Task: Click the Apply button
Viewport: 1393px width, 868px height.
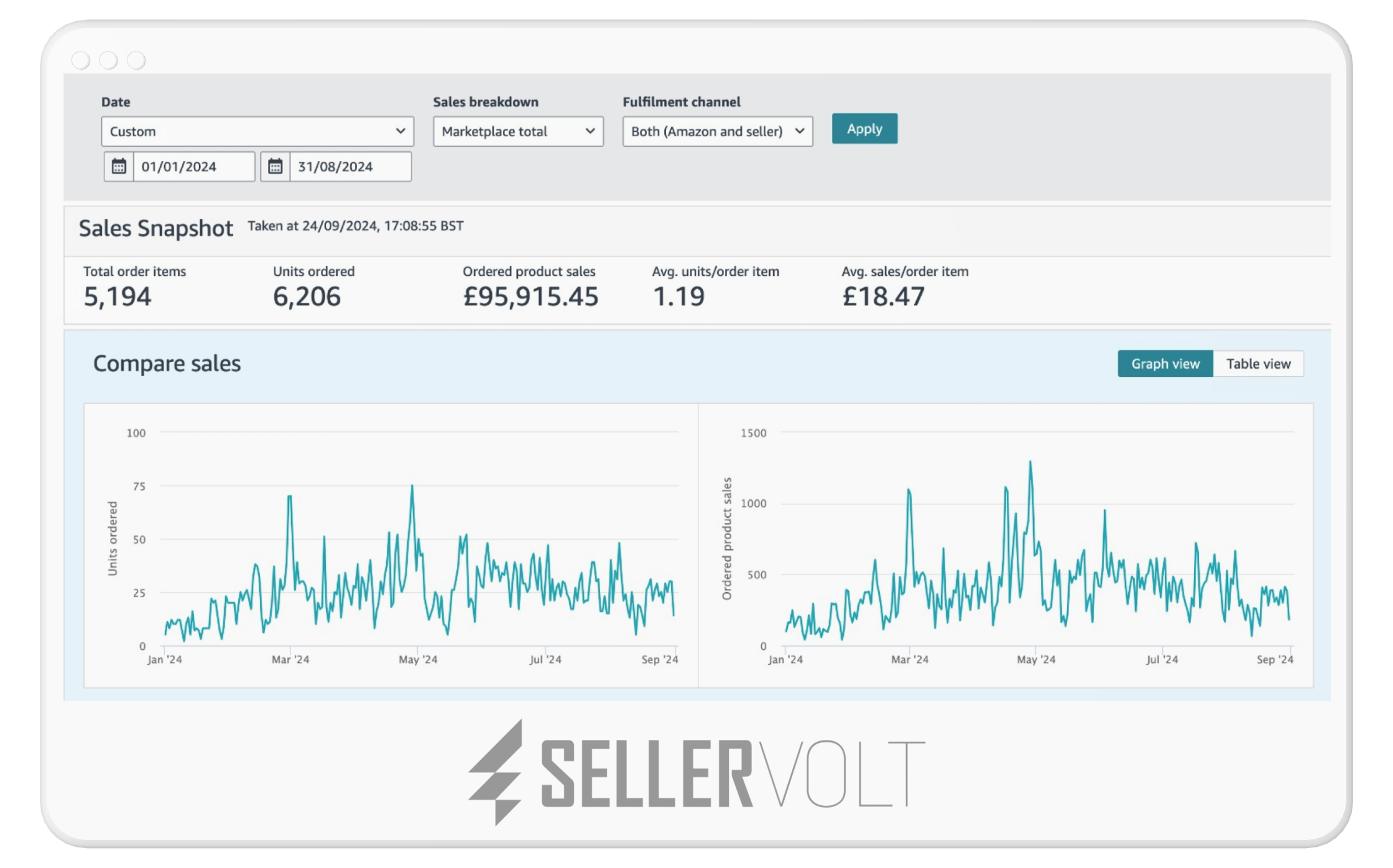Action: (864, 129)
